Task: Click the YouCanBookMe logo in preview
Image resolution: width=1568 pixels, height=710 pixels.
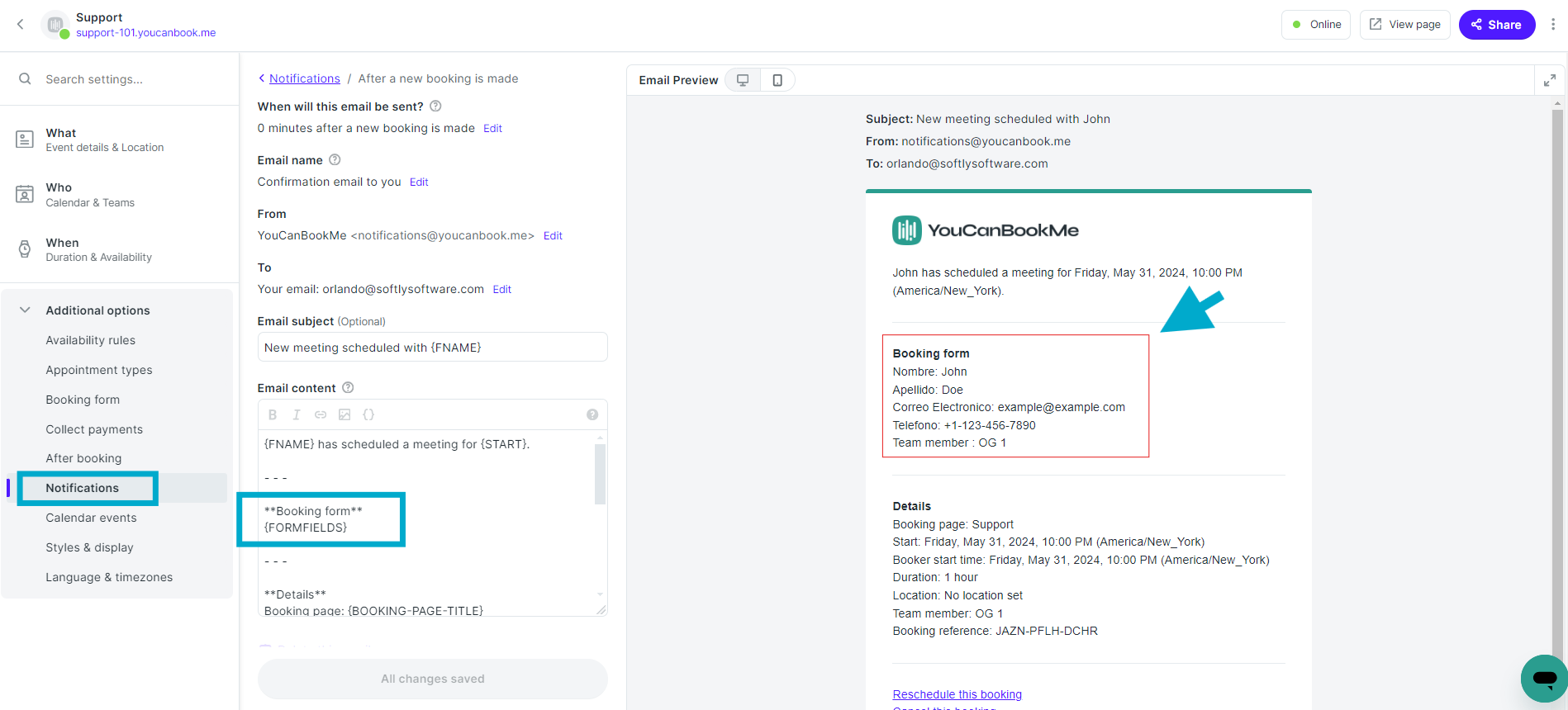Action: click(986, 230)
